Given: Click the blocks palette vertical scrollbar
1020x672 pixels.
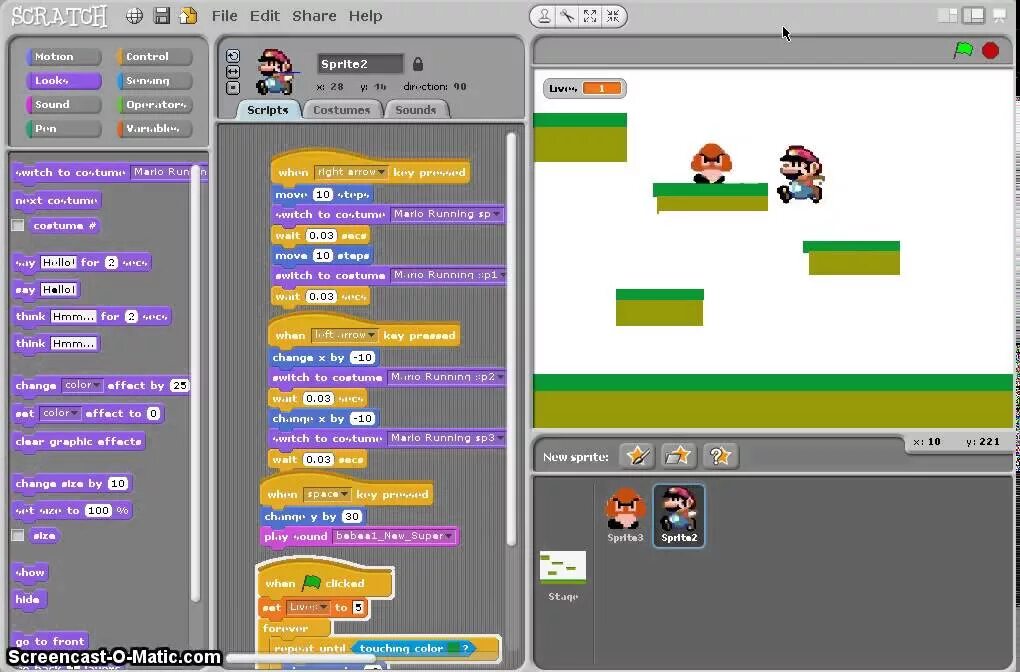Looking at the screenshot, I should [x=195, y=384].
